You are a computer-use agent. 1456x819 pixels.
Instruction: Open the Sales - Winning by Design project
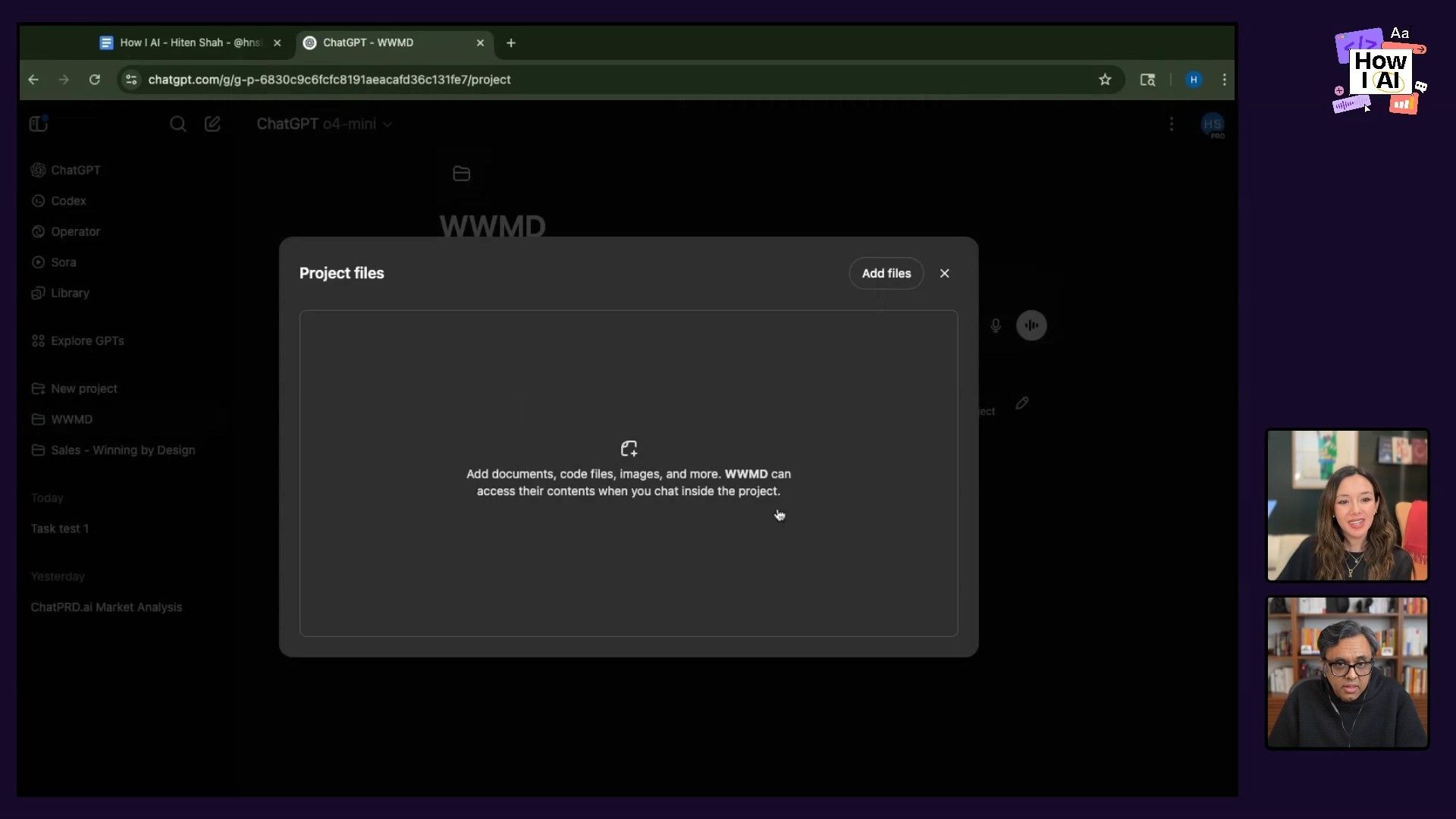113,450
